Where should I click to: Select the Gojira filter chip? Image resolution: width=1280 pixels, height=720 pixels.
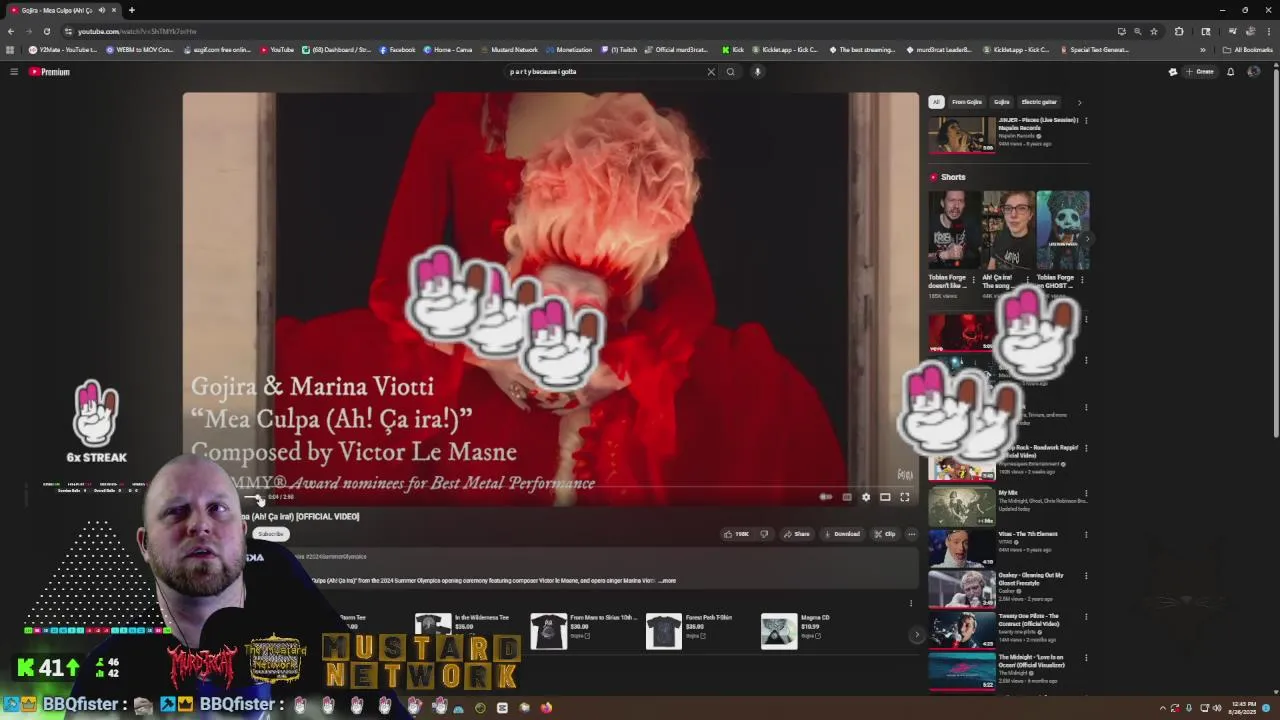click(x=1002, y=102)
